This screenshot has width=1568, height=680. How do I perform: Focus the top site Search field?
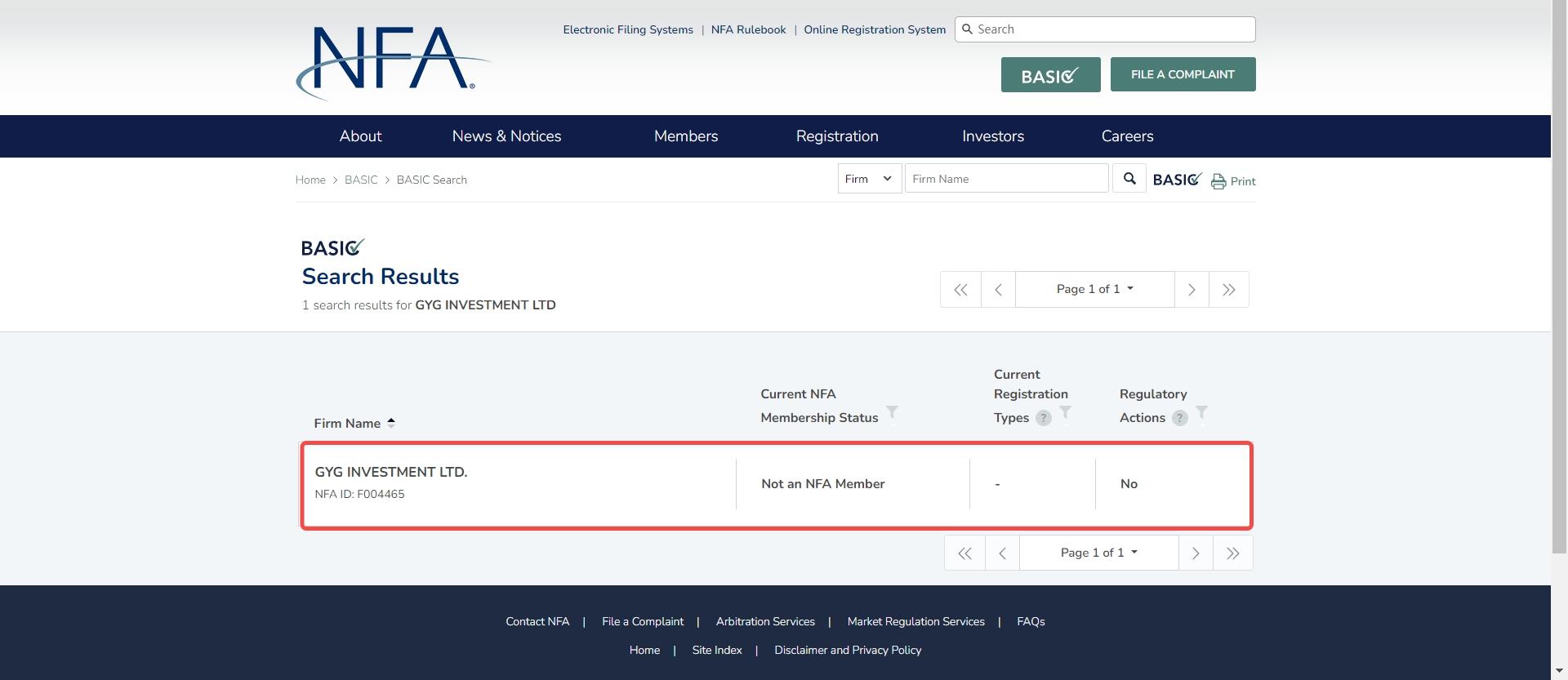pyautogui.click(x=1105, y=29)
